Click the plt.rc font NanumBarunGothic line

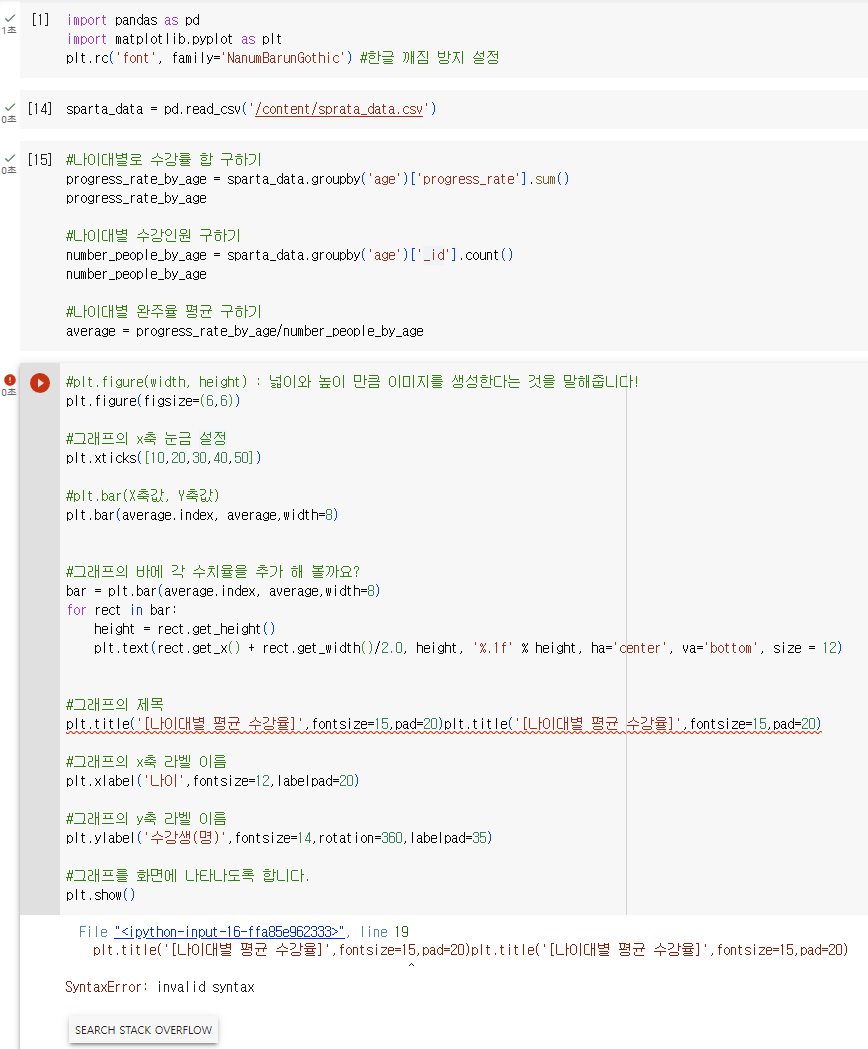(x=283, y=58)
